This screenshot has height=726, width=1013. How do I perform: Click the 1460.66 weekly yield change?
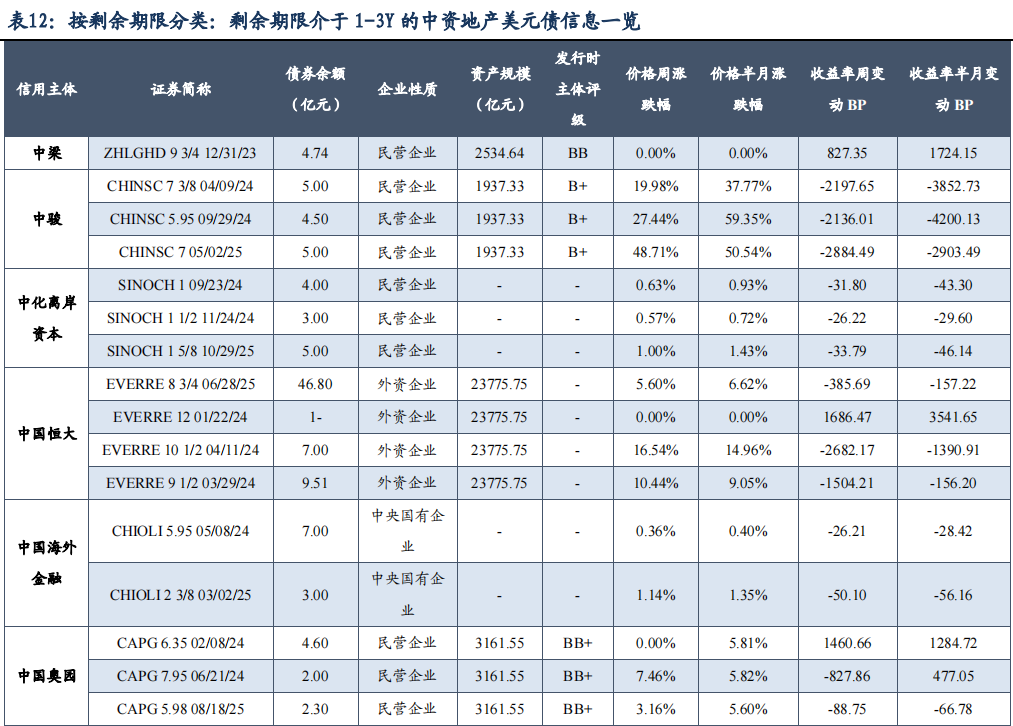click(x=847, y=643)
